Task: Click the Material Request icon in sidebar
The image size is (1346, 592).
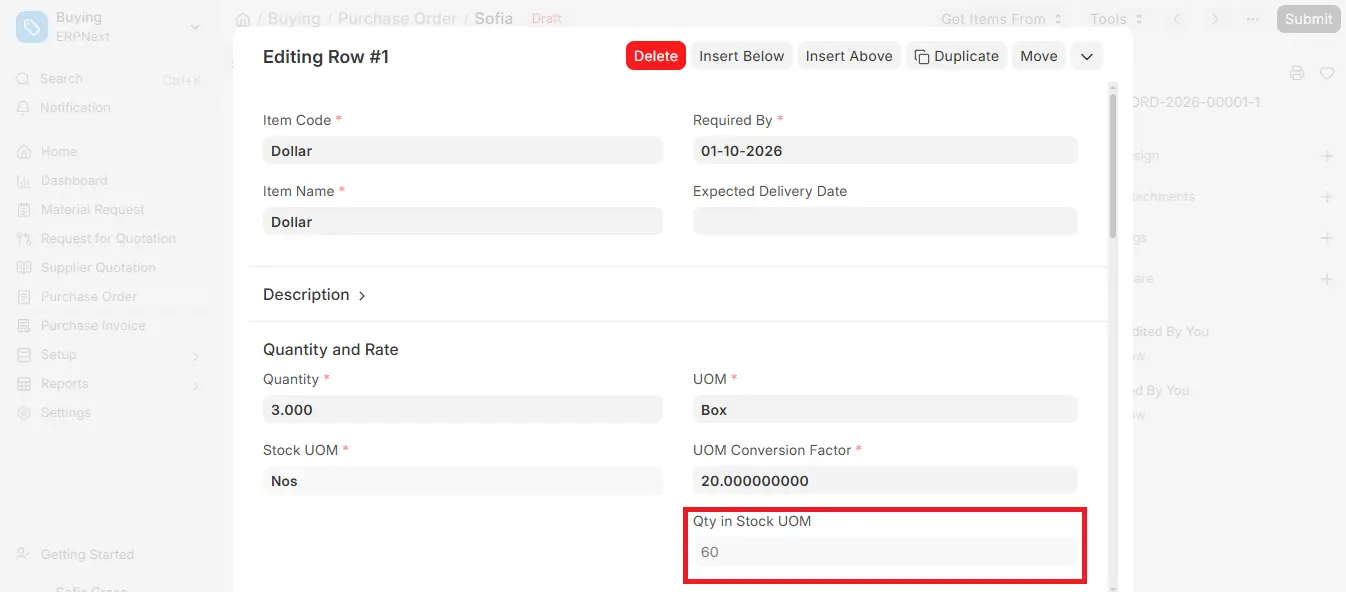Action: (x=23, y=210)
